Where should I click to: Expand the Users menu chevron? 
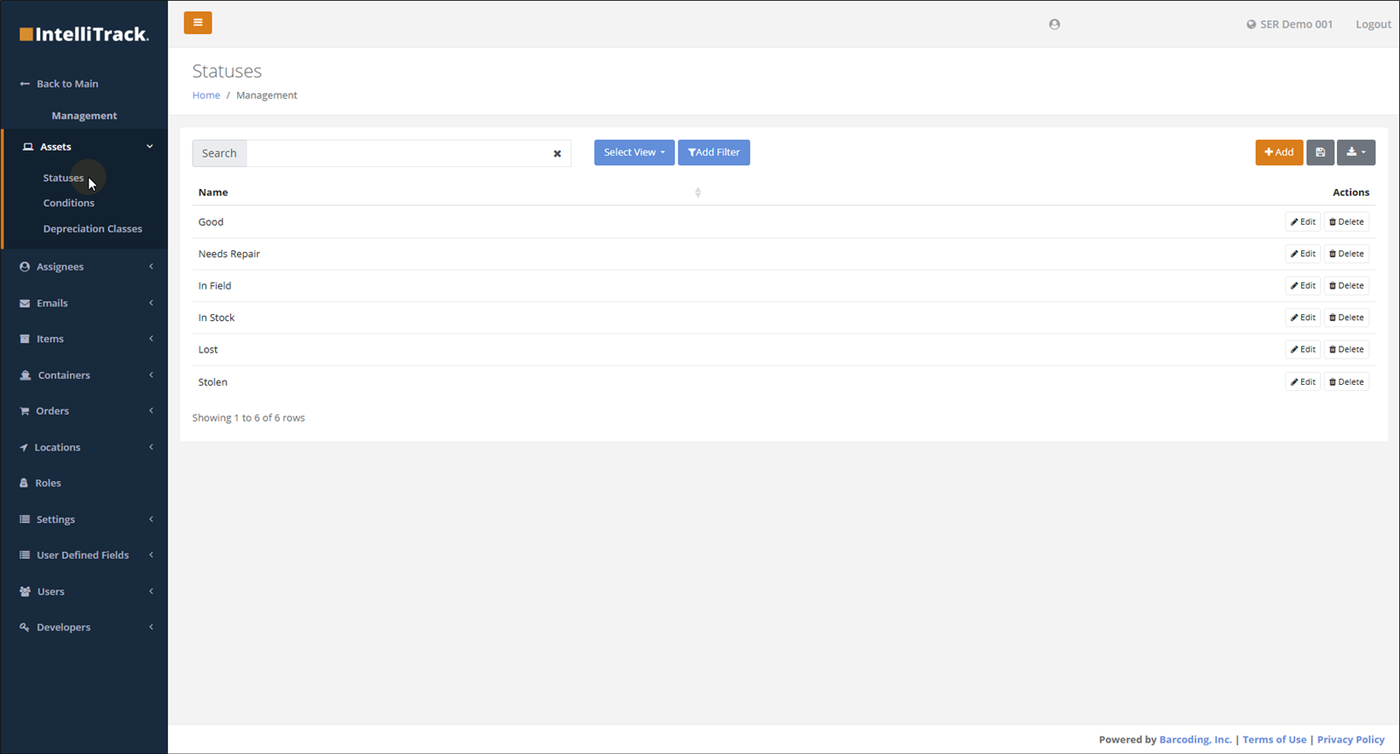(151, 591)
